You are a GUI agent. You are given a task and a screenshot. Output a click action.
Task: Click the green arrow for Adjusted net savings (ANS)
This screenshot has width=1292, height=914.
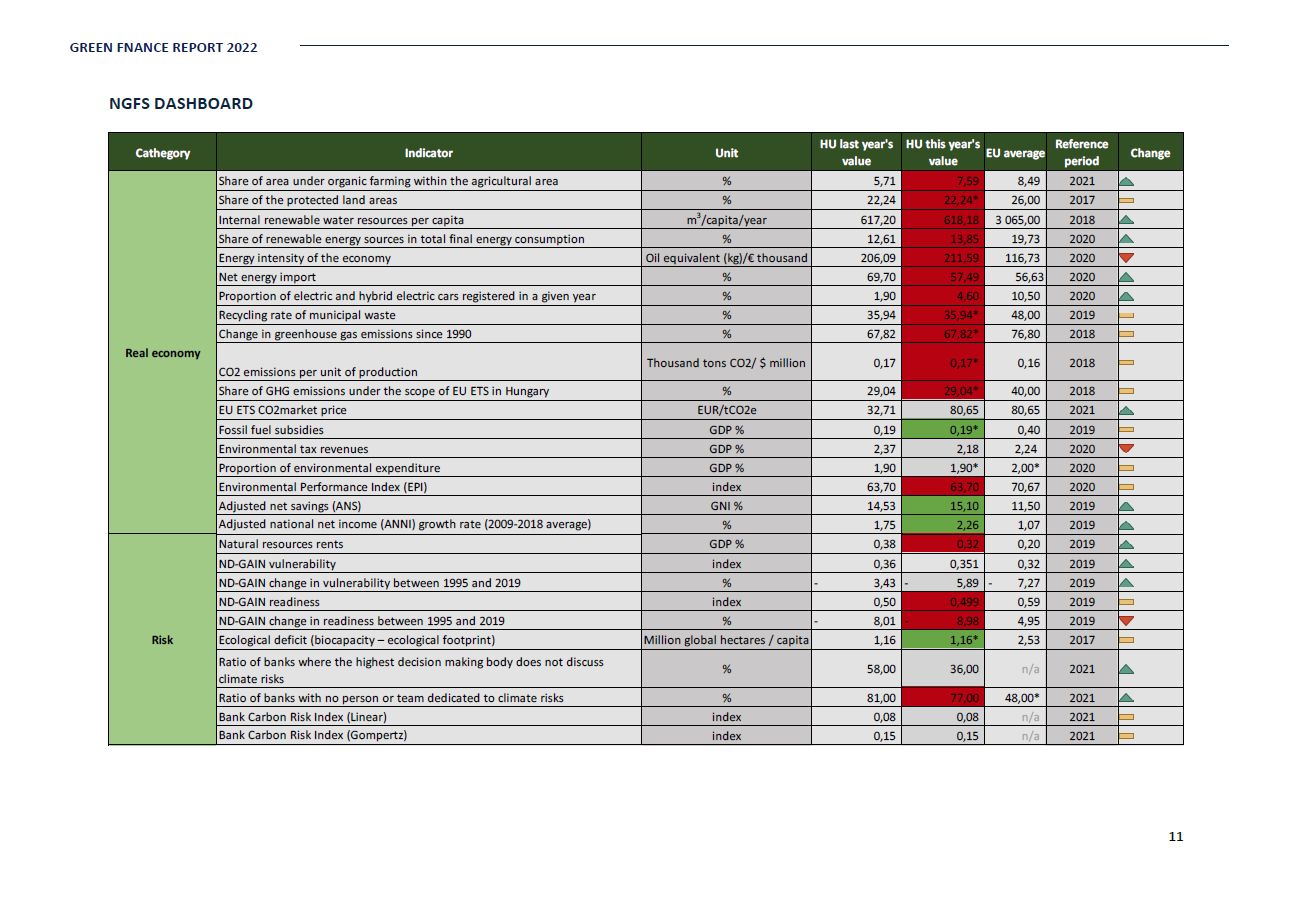[1126, 506]
